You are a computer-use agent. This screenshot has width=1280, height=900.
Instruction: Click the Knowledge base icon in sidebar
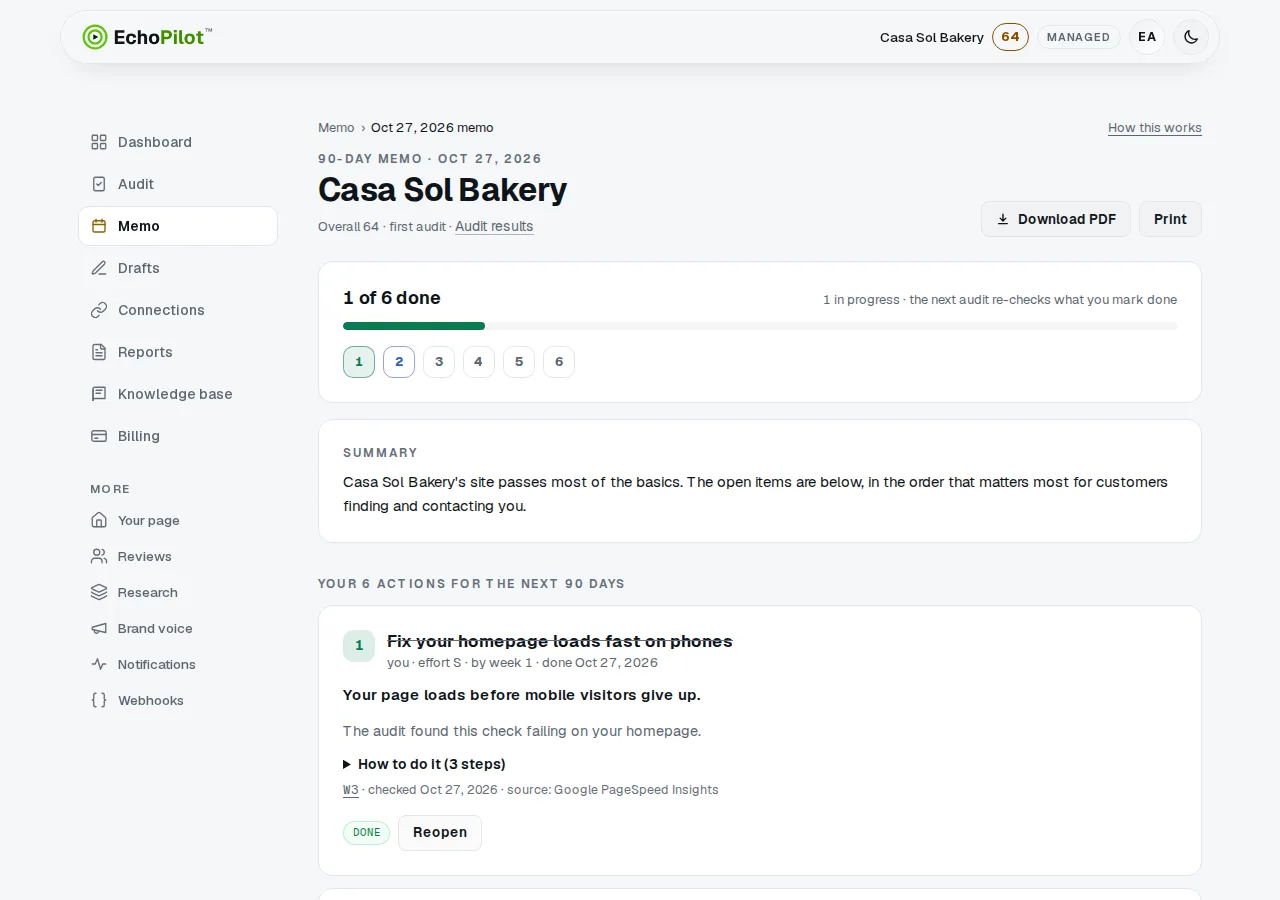[99, 394]
